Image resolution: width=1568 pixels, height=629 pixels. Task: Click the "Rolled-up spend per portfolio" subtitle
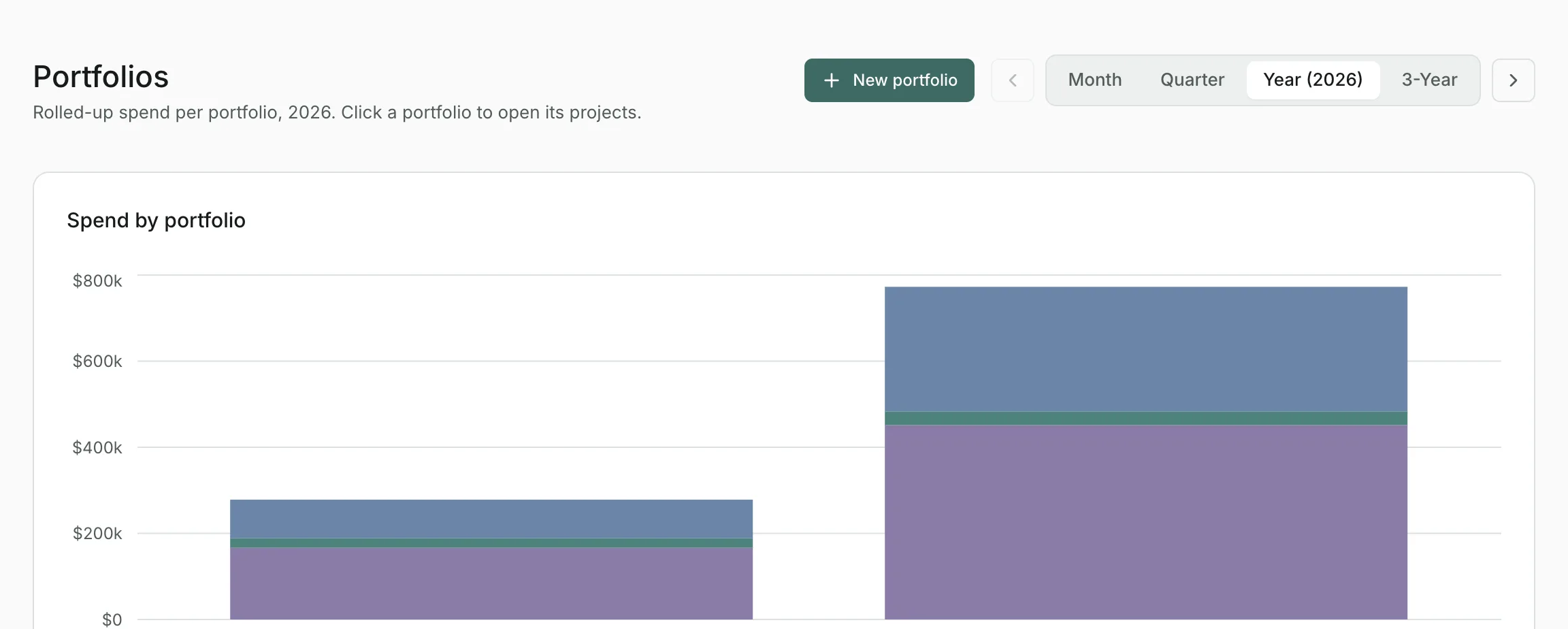337,112
